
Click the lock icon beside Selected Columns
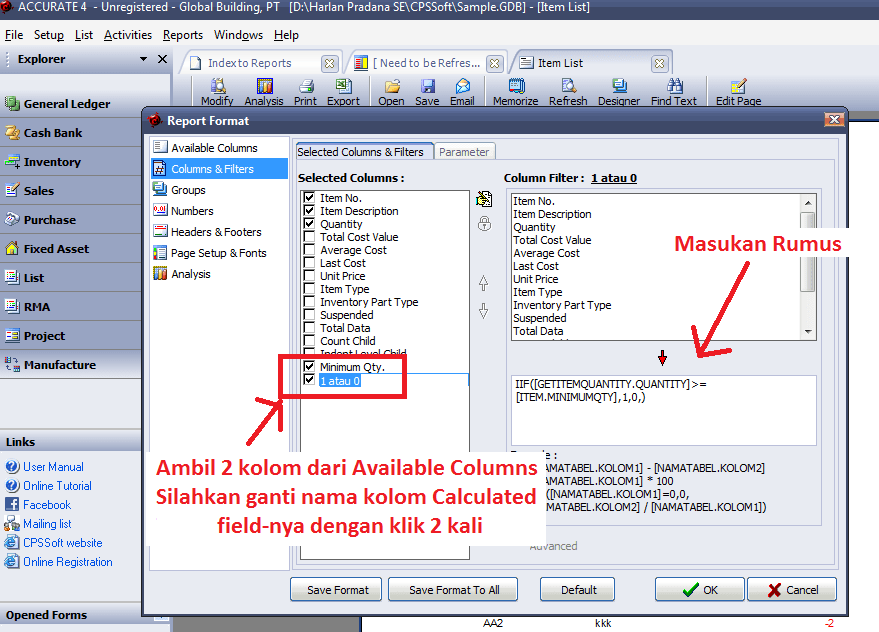[x=484, y=224]
